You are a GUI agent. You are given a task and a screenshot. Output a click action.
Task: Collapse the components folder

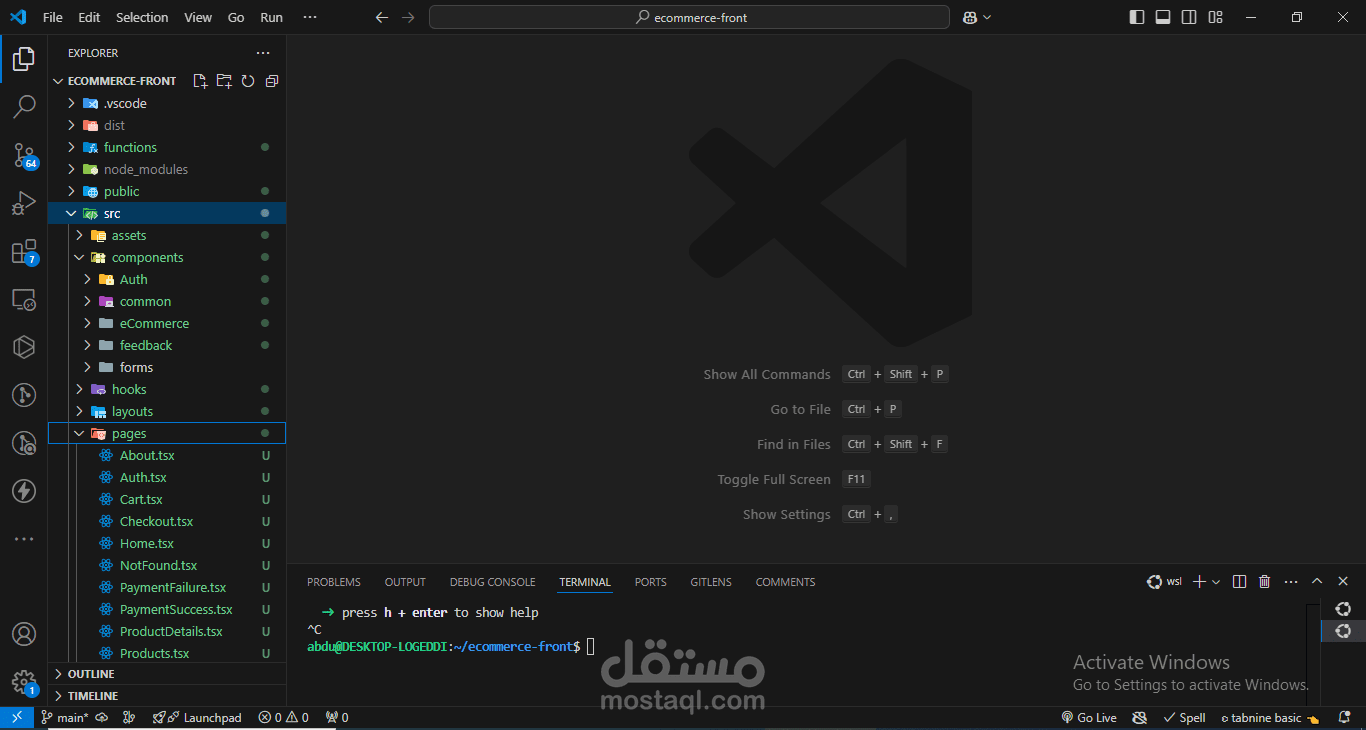click(167, 257)
